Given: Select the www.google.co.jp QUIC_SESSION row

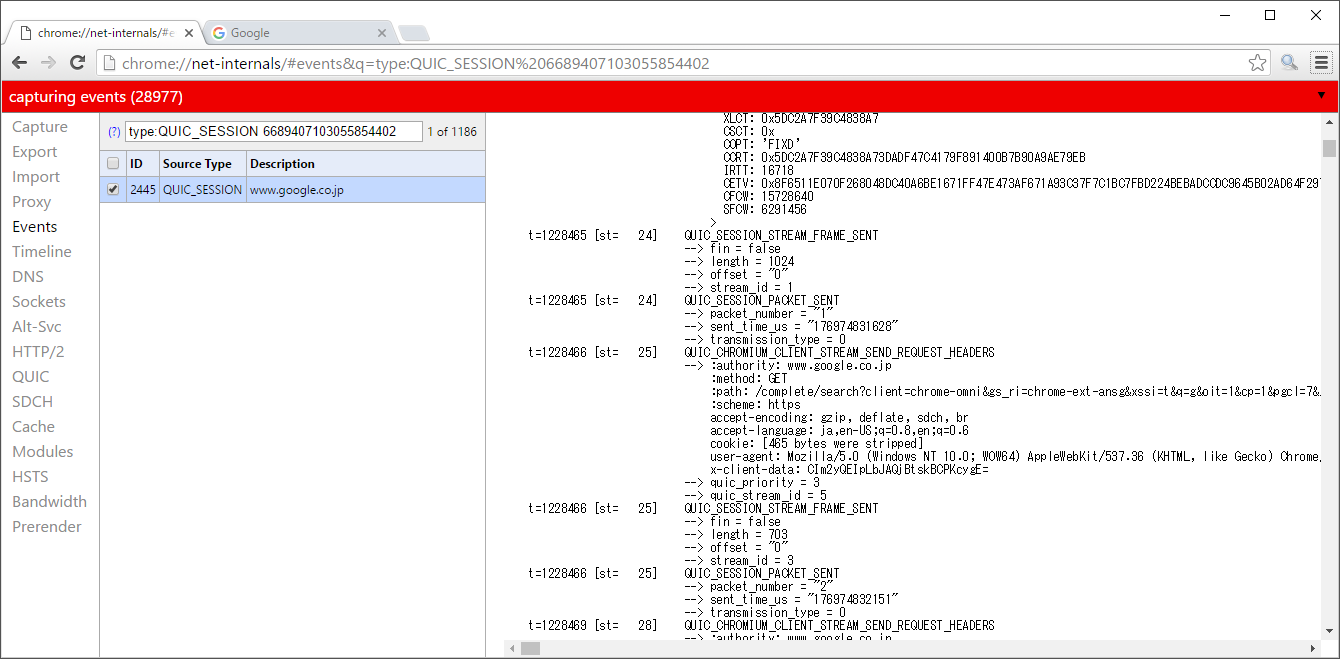Looking at the screenshot, I should (297, 190).
